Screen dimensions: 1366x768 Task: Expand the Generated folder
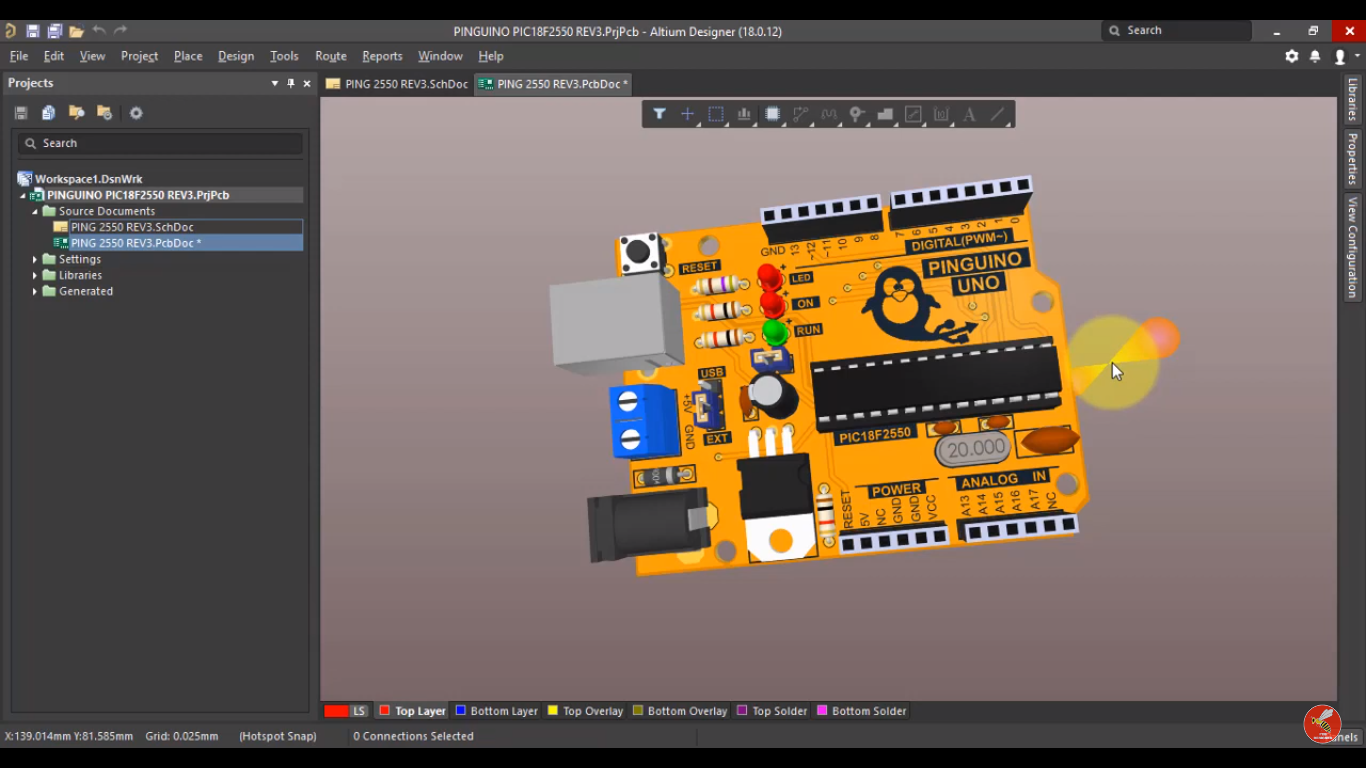coord(35,291)
